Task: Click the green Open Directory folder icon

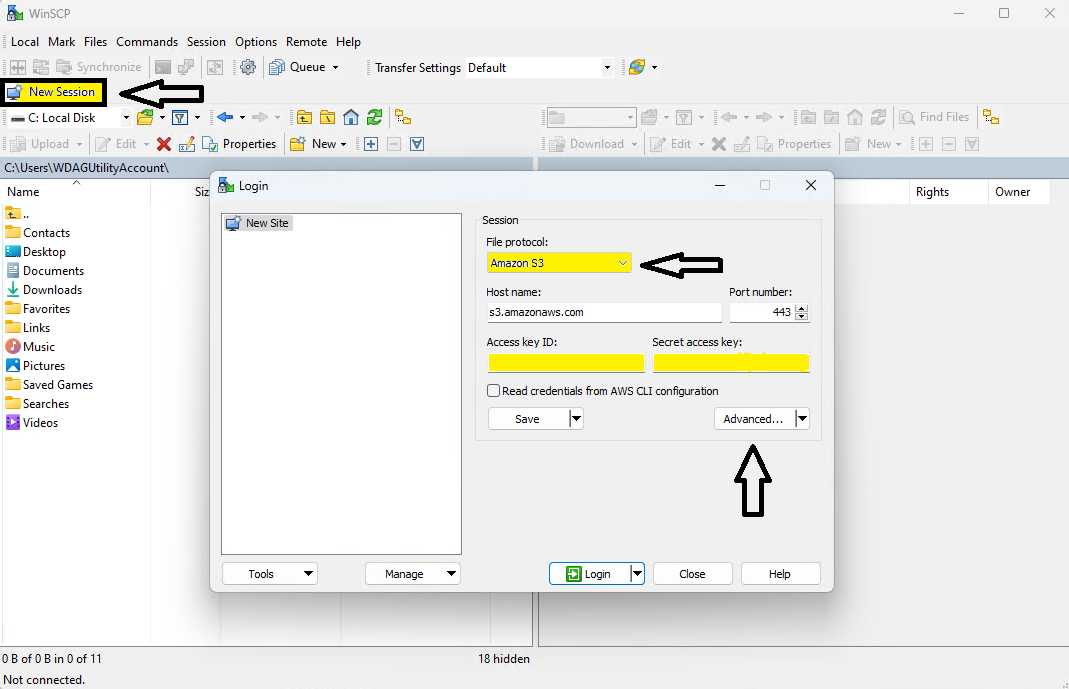Action: [145, 117]
